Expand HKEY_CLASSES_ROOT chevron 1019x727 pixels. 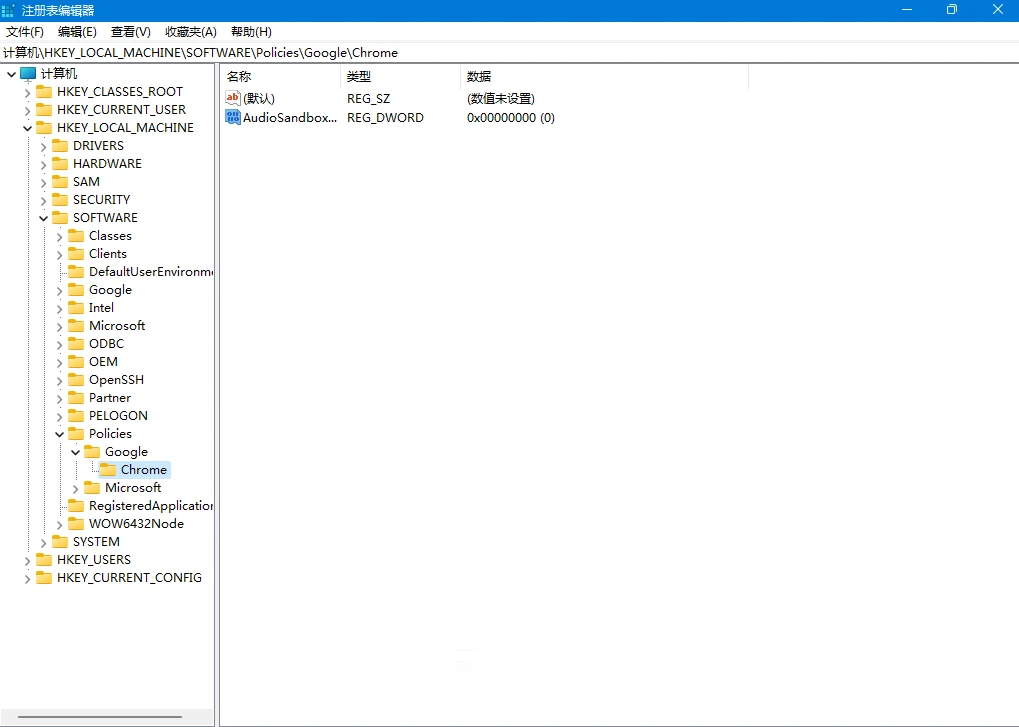coord(27,92)
